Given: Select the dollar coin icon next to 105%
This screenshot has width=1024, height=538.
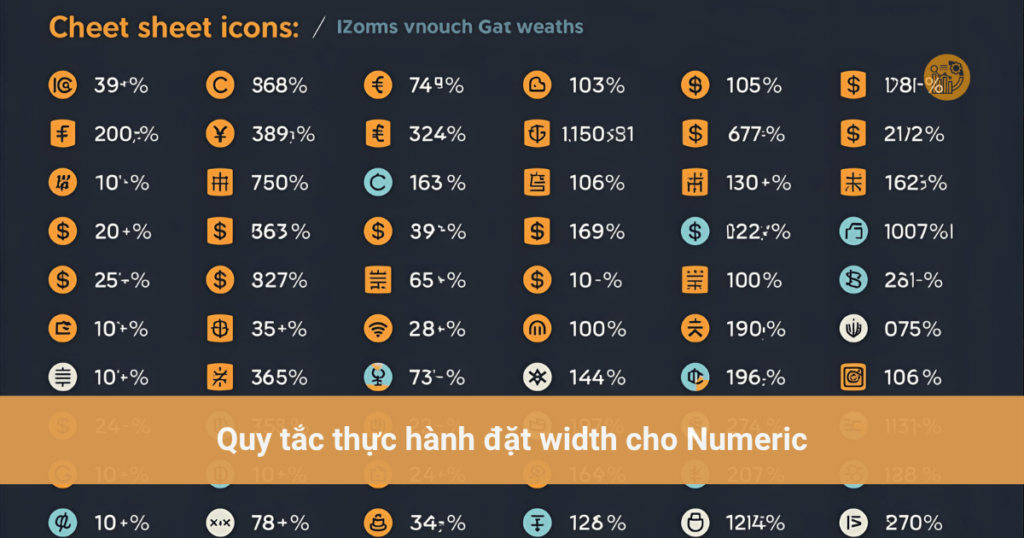Looking at the screenshot, I should 694,86.
